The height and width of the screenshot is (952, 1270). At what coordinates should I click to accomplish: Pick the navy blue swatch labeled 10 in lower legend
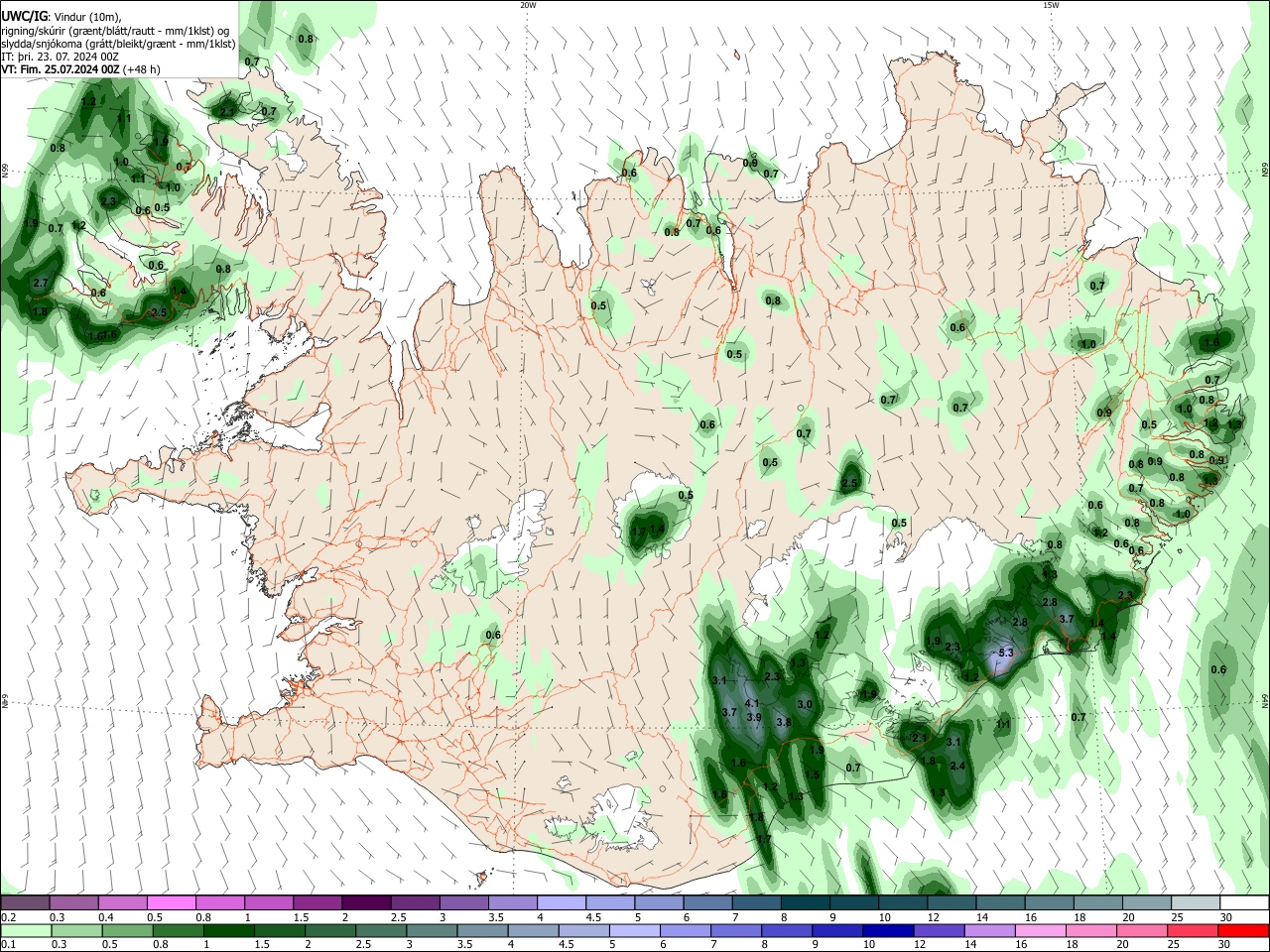(887, 930)
